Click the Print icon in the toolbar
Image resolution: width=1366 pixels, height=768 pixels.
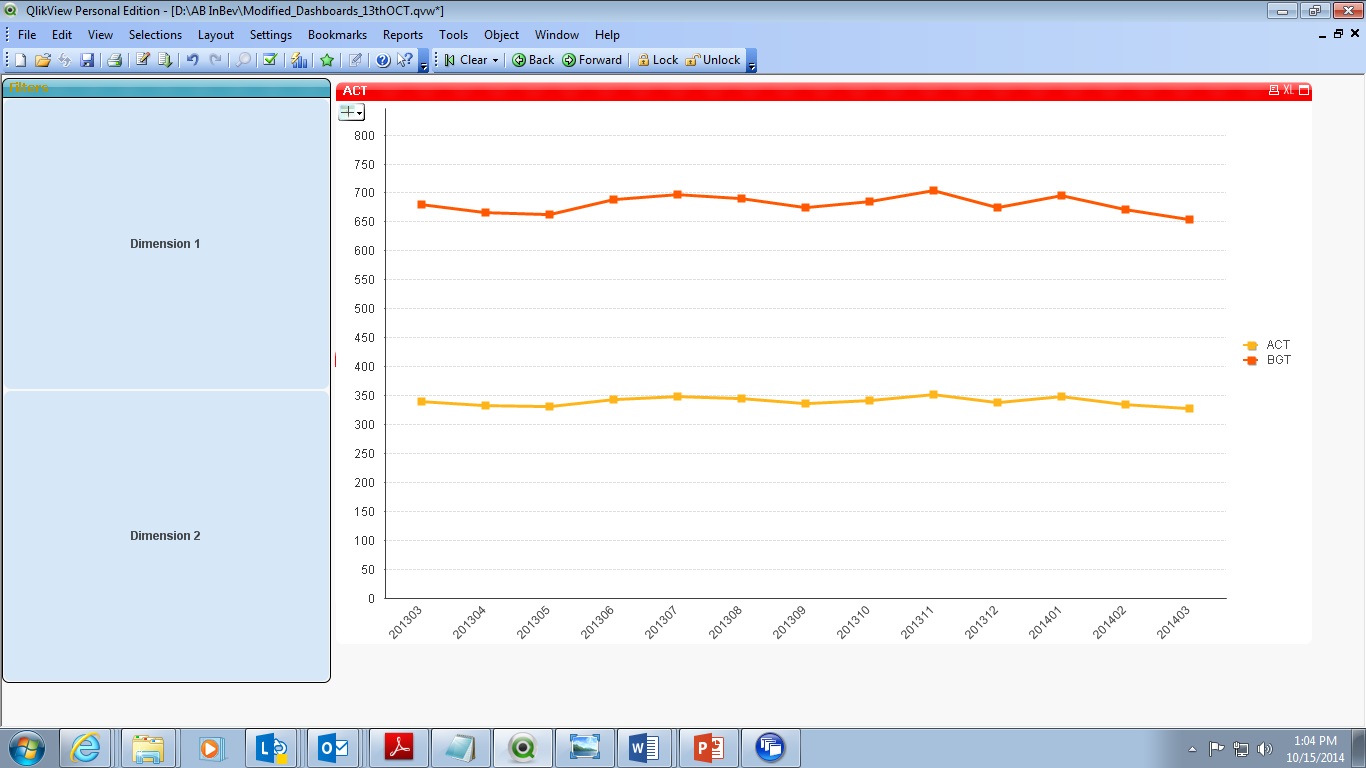coord(114,60)
